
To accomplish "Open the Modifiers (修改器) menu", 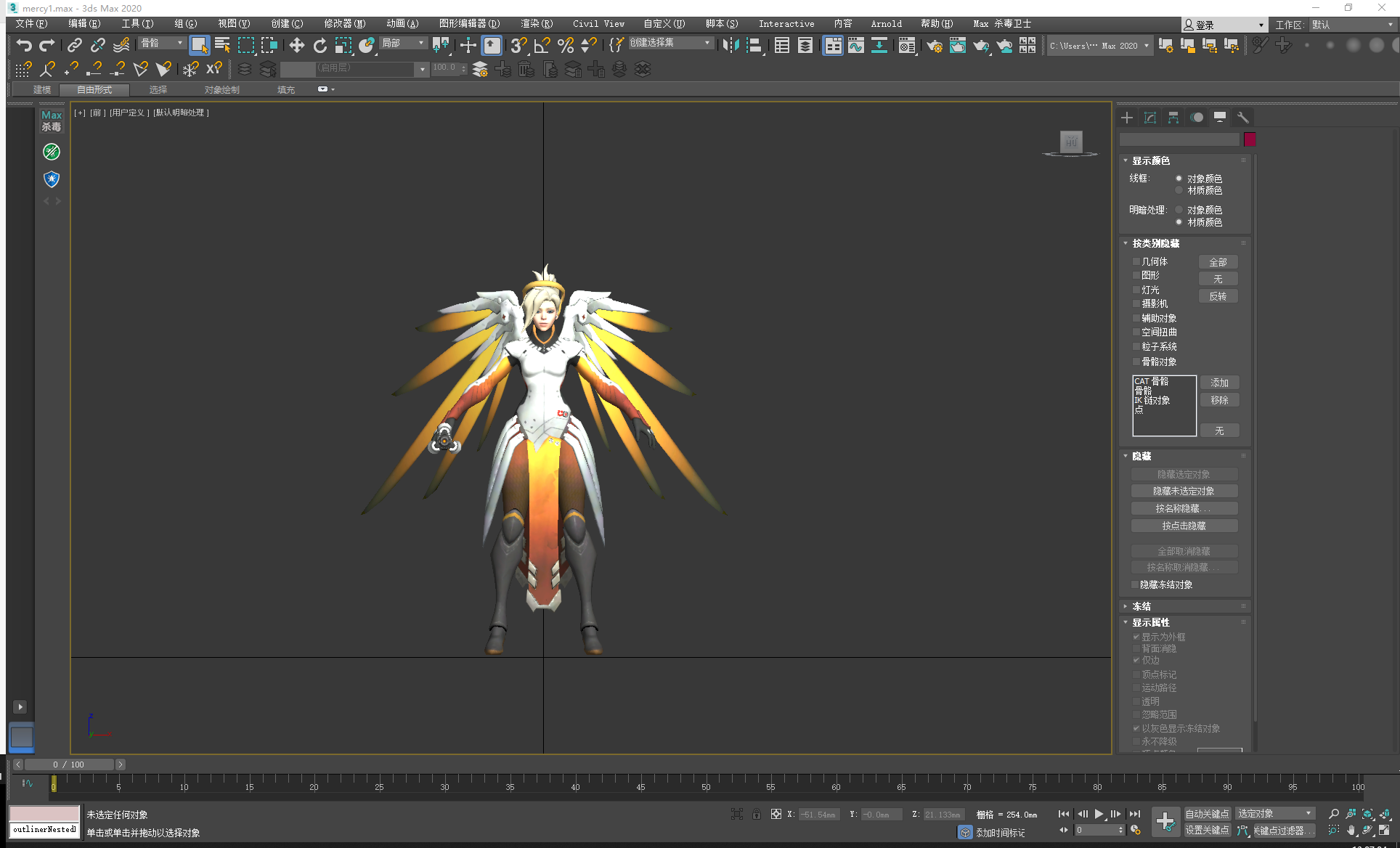I will coord(344,24).
